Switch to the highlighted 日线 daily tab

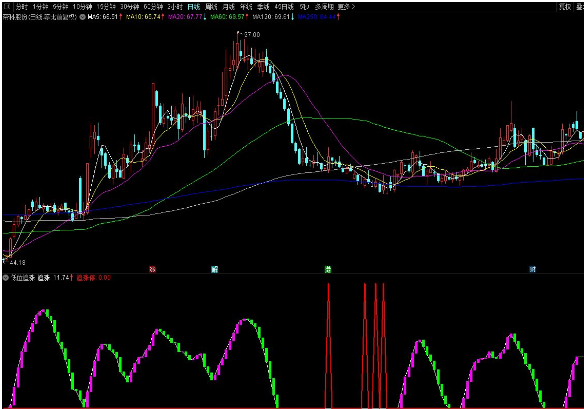pyautogui.click(x=194, y=7)
